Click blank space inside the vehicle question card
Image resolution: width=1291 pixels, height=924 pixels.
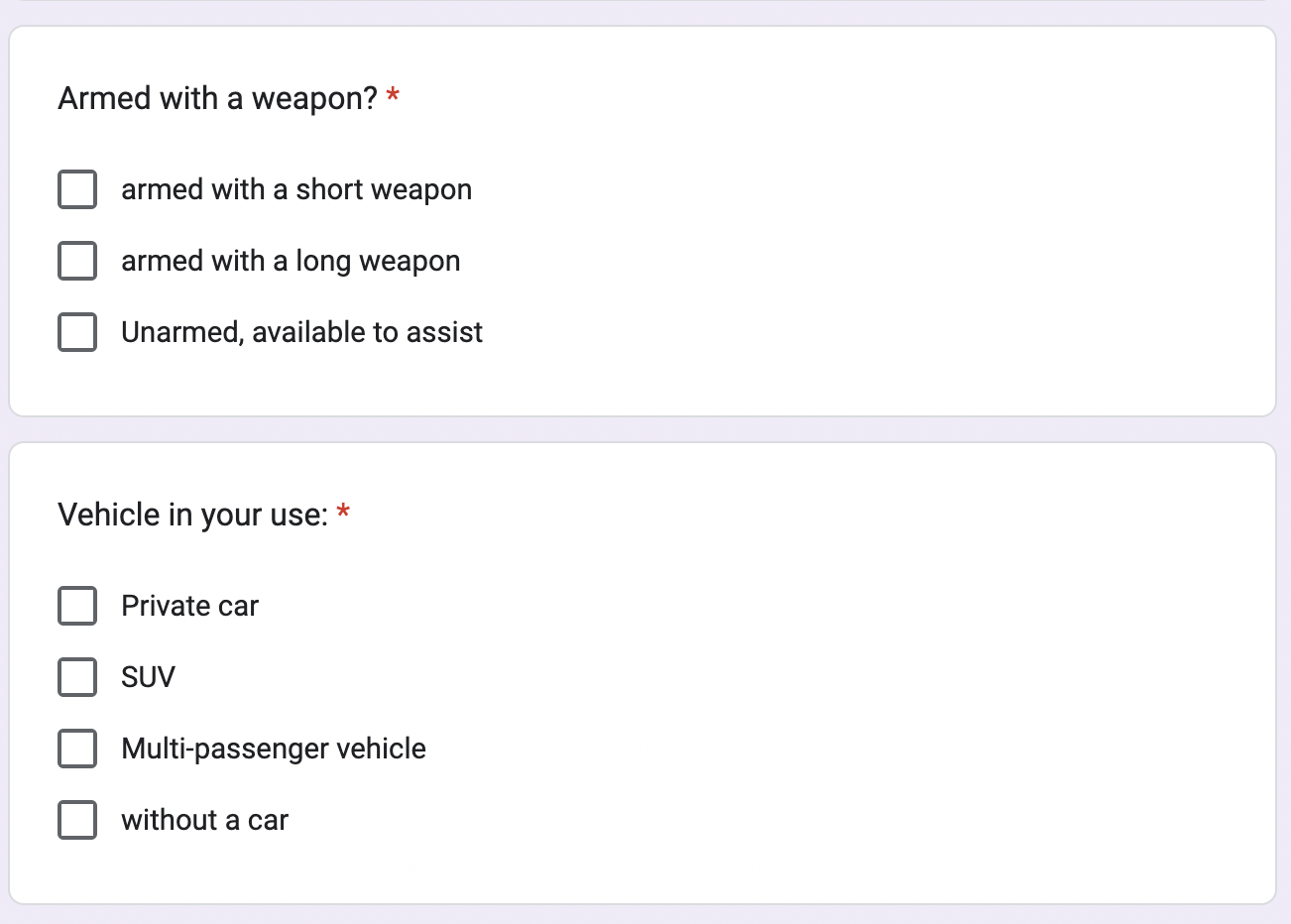pyautogui.click(x=843, y=694)
